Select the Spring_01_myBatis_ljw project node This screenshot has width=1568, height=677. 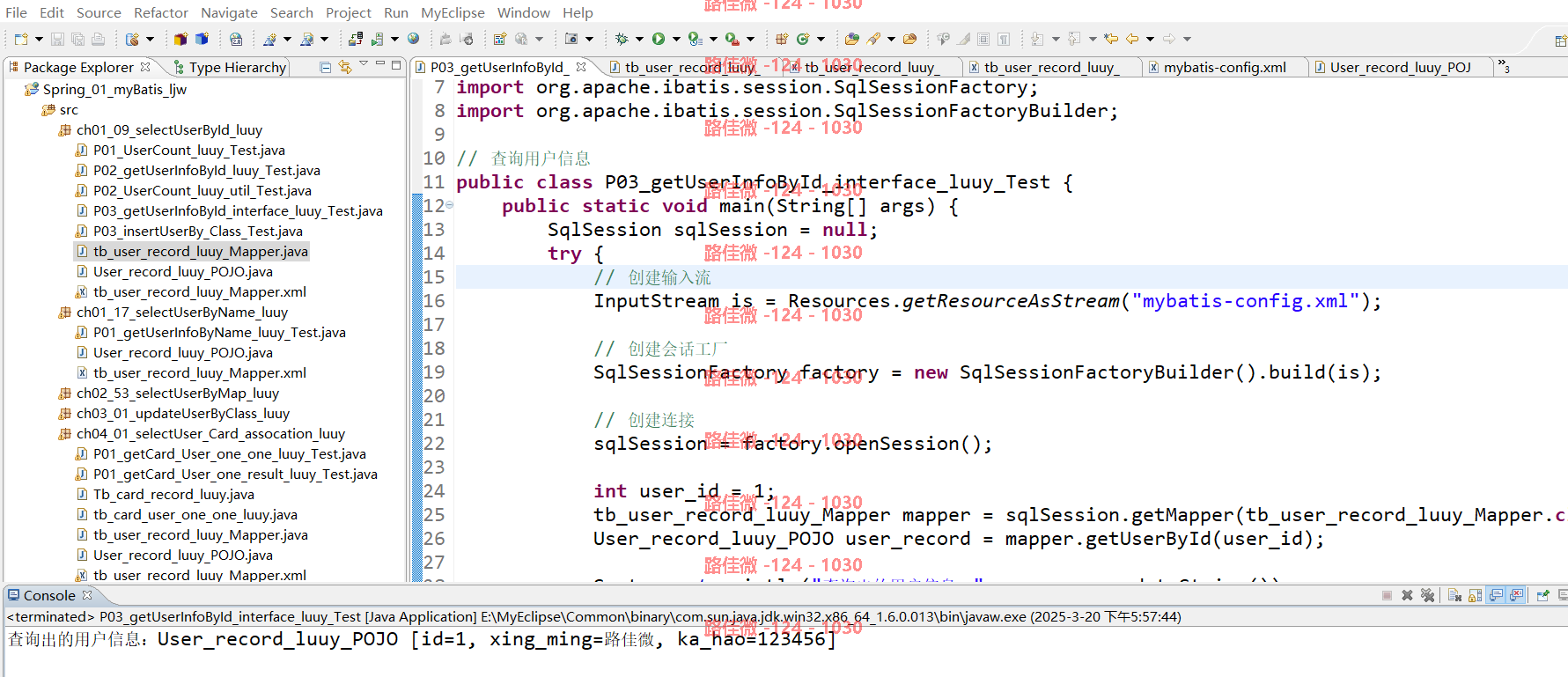pyautogui.click(x=114, y=90)
